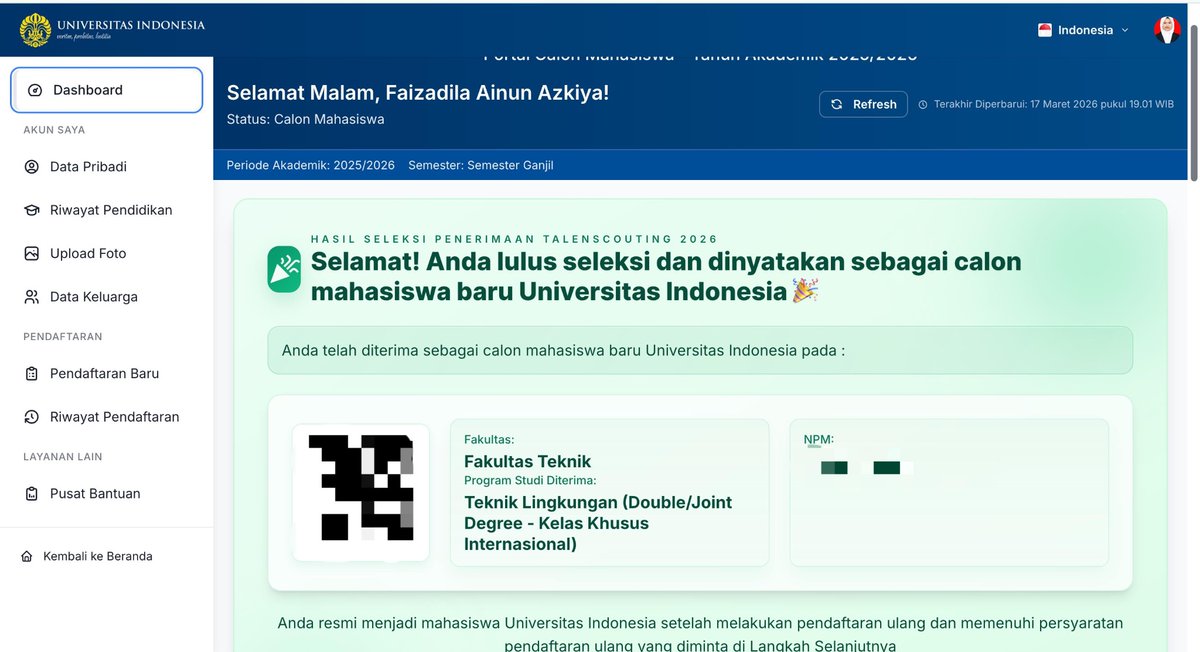Click the Pendaftaran Baru clipboard icon

32,373
